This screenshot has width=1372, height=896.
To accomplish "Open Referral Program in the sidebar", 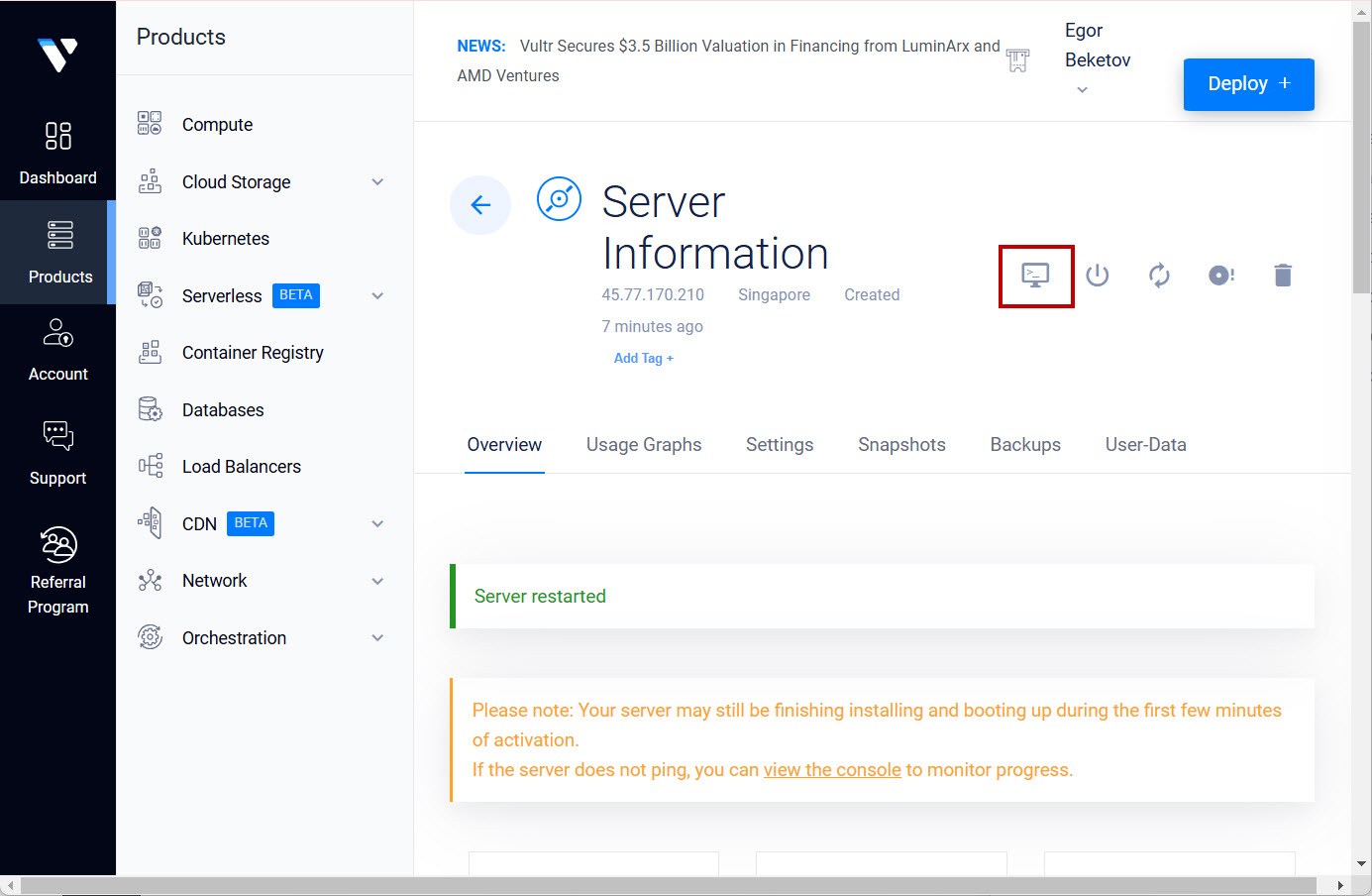I will pyautogui.click(x=58, y=570).
